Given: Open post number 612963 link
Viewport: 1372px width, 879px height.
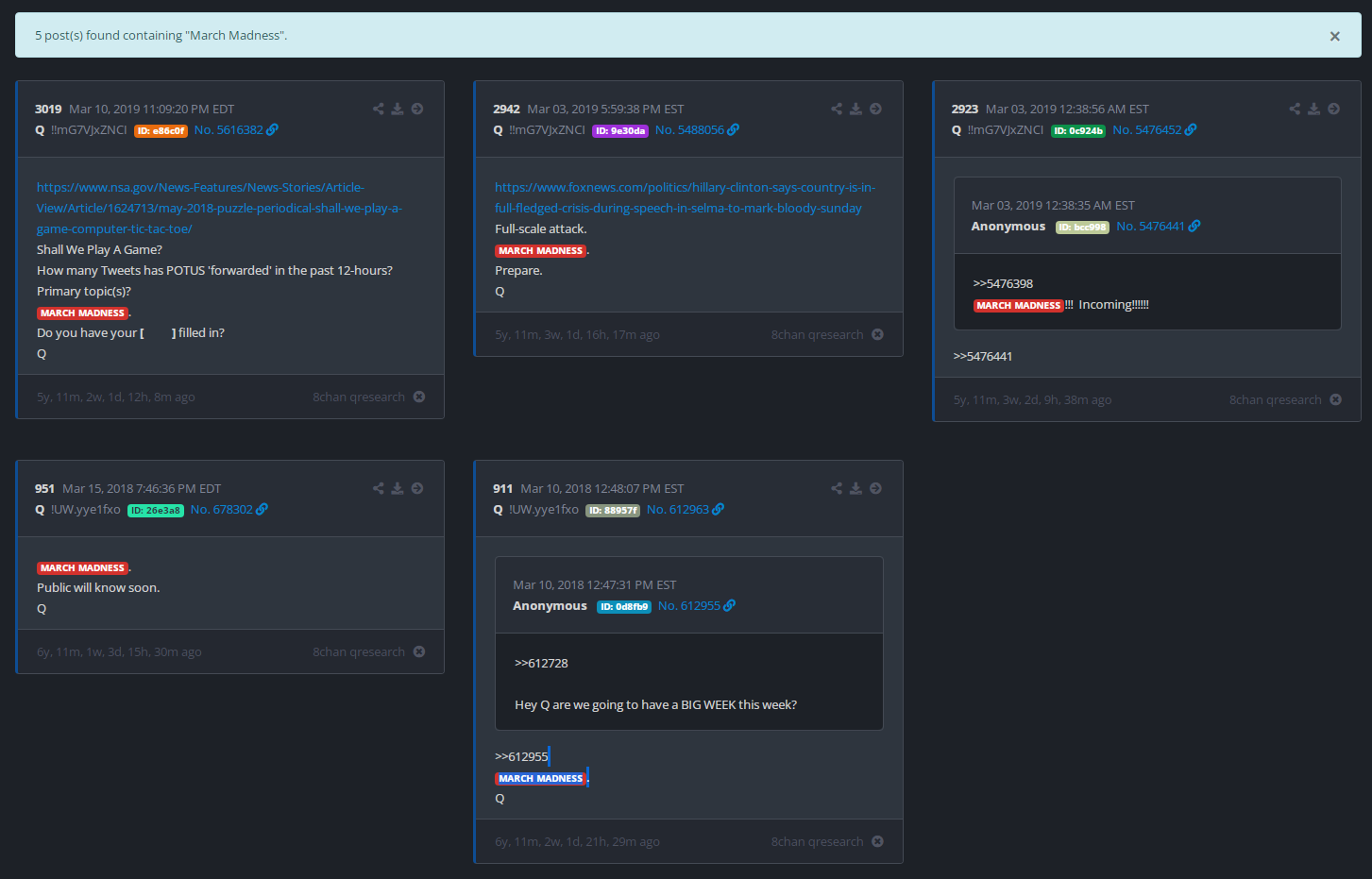Looking at the screenshot, I should (678, 510).
